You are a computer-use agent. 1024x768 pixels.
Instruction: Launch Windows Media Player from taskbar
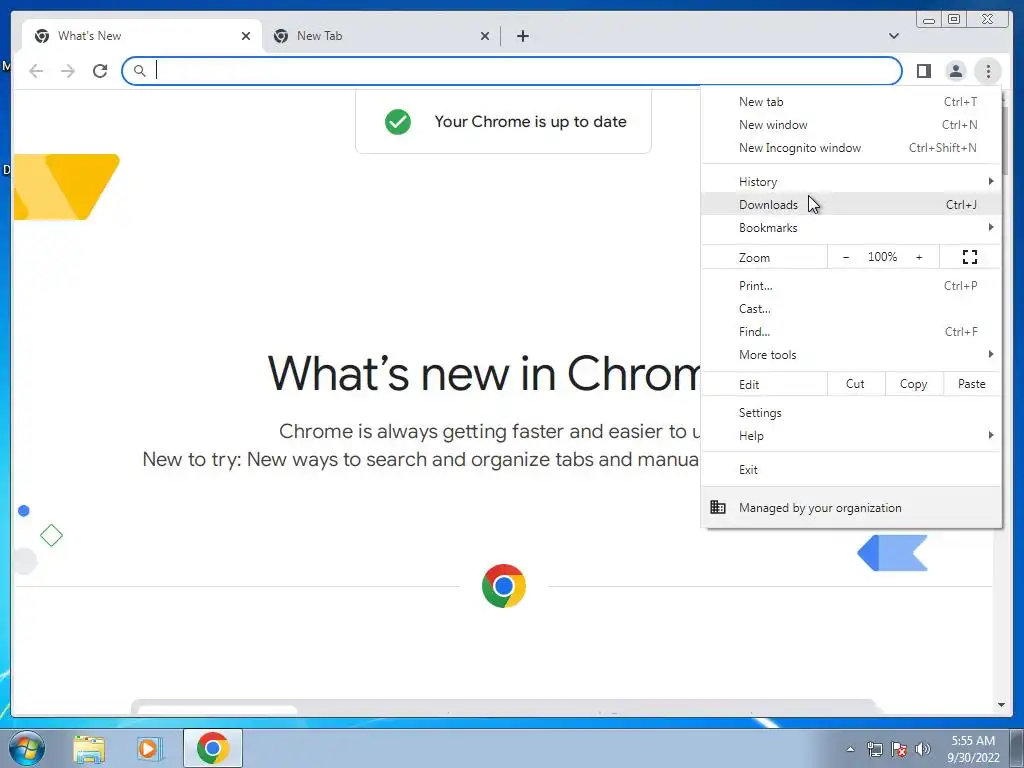[150, 749]
